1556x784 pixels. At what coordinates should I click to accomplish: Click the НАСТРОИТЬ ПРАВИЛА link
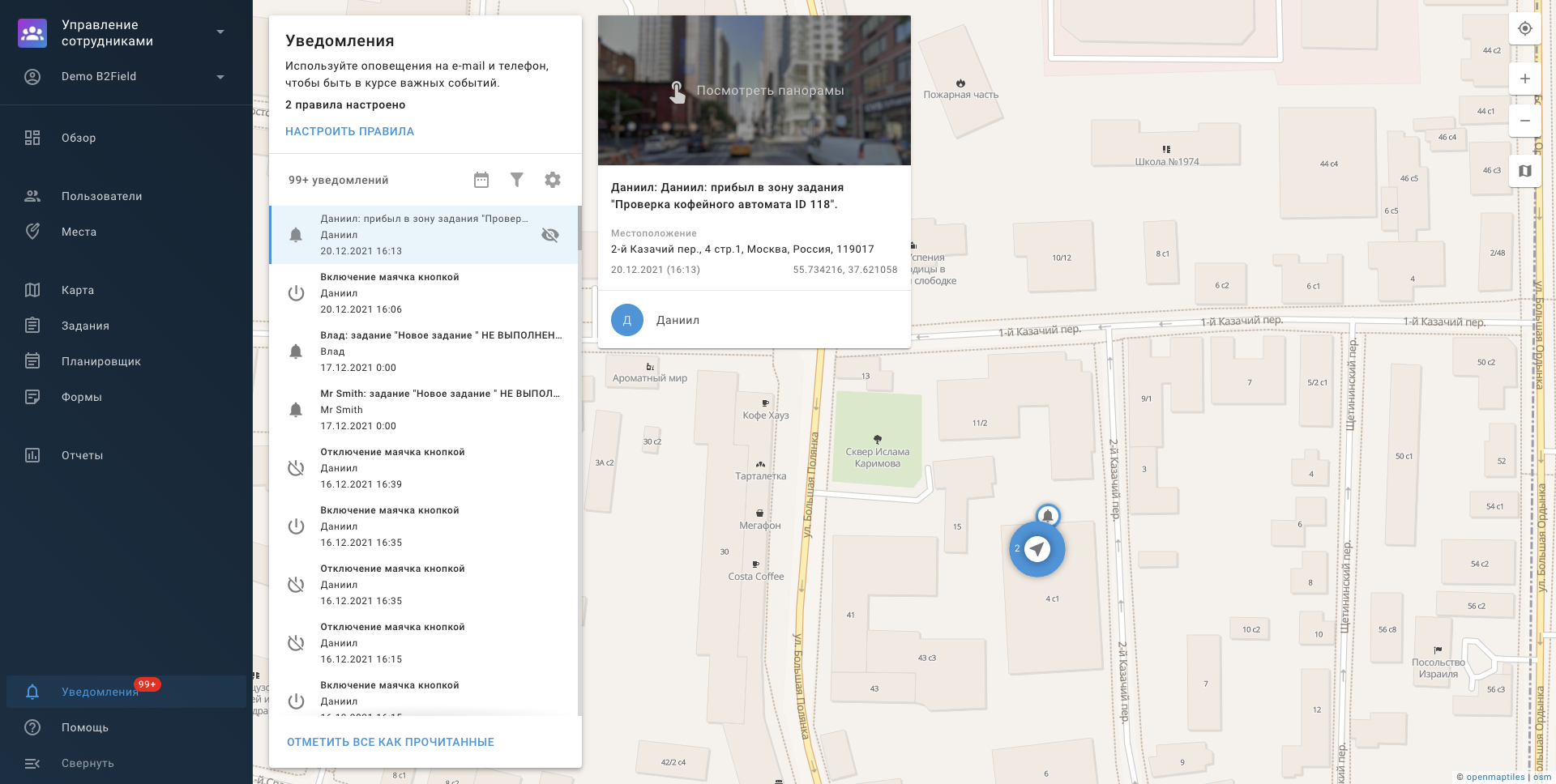point(349,131)
